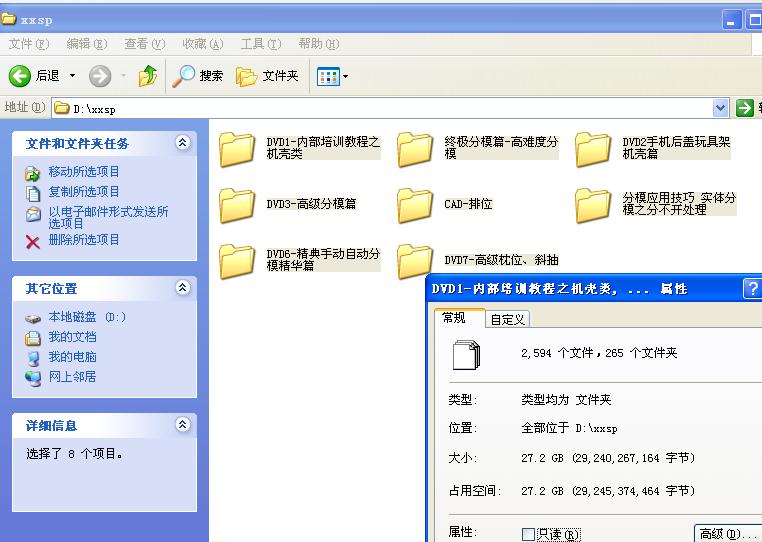Click 移动所选项目 link
This screenshot has height=542, width=762.
coord(84,172)
